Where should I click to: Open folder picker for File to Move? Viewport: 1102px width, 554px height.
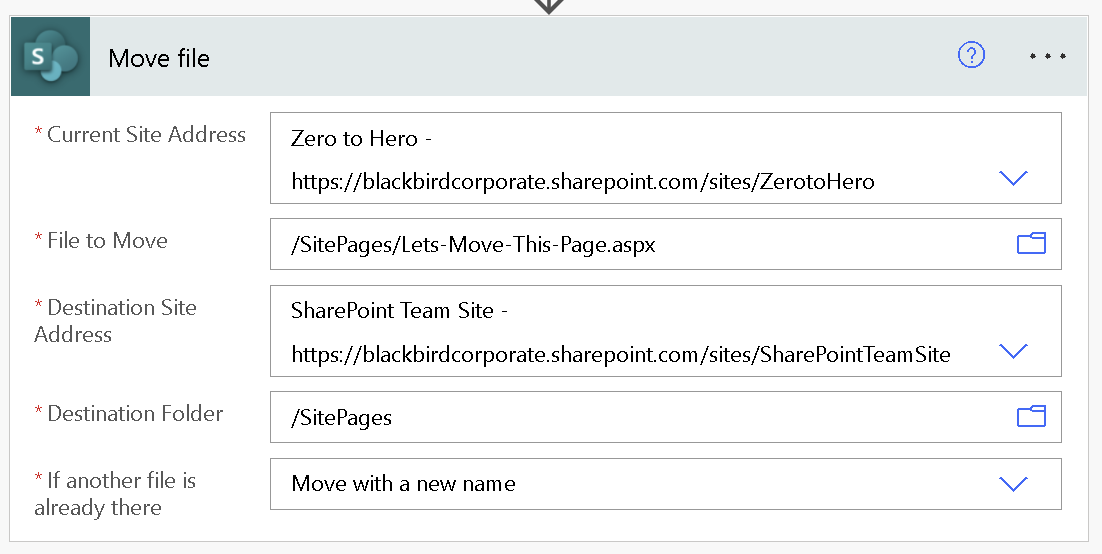point(1031,243)
